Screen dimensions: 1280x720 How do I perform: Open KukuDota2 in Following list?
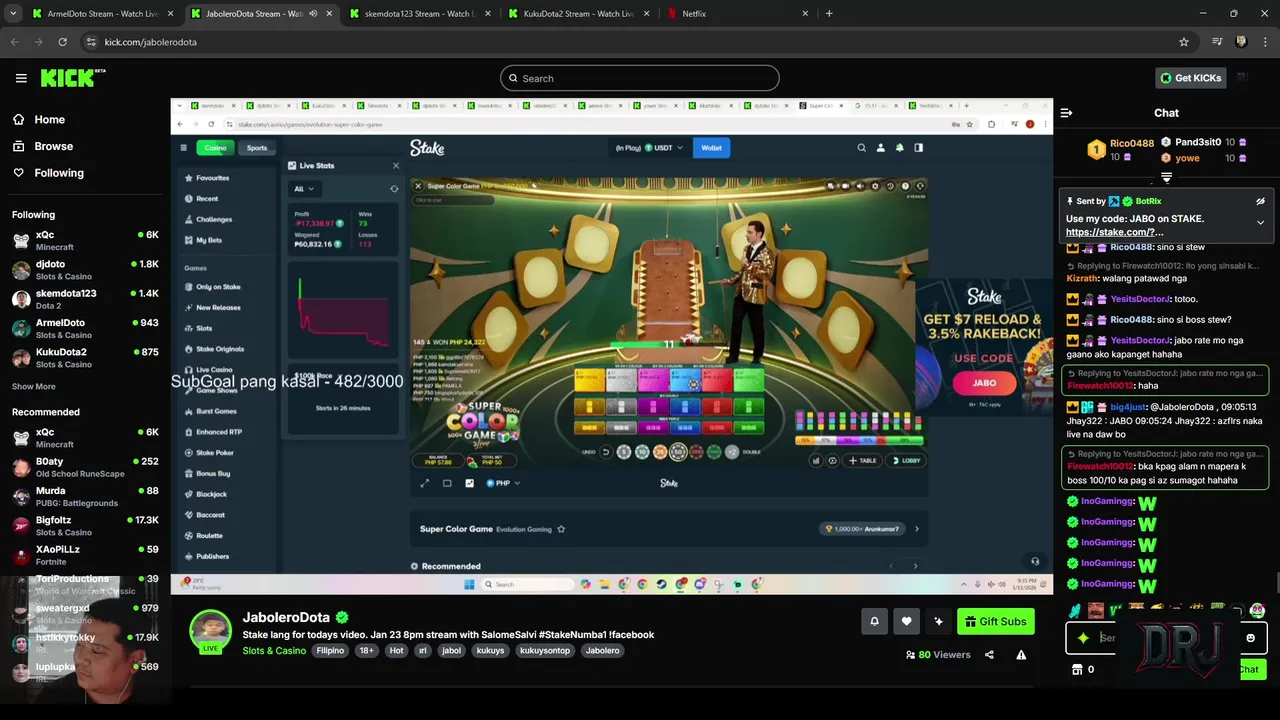pyautogui.click(x=85, y=358)
